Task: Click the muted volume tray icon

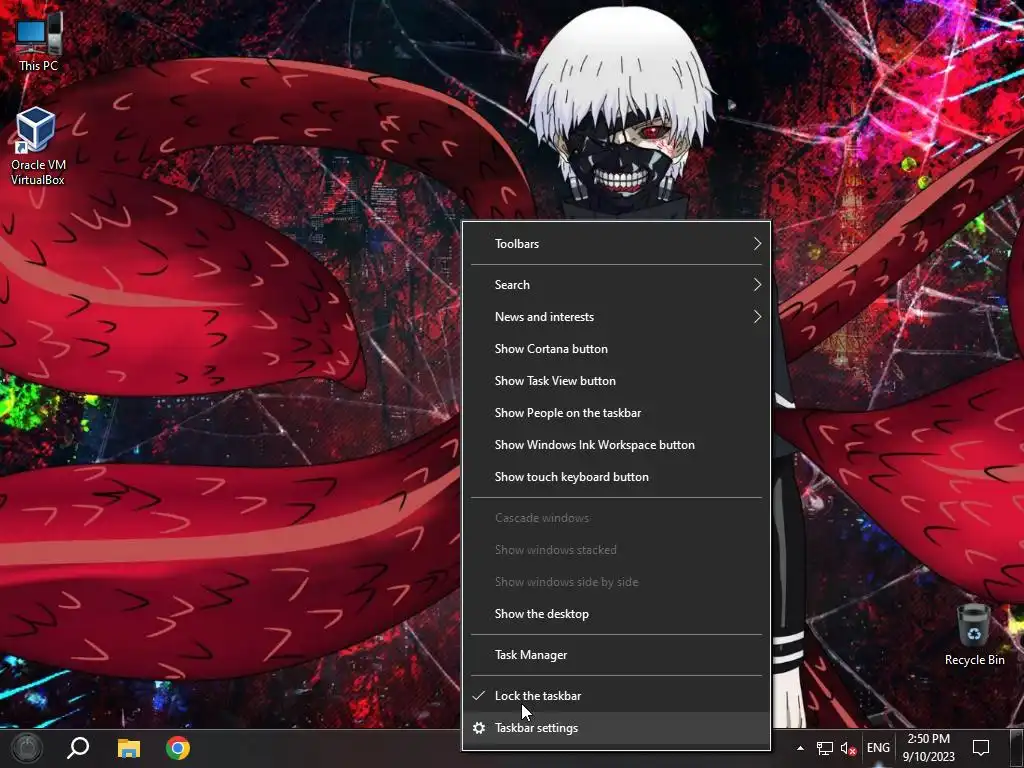Action: [x=848, y=748]
